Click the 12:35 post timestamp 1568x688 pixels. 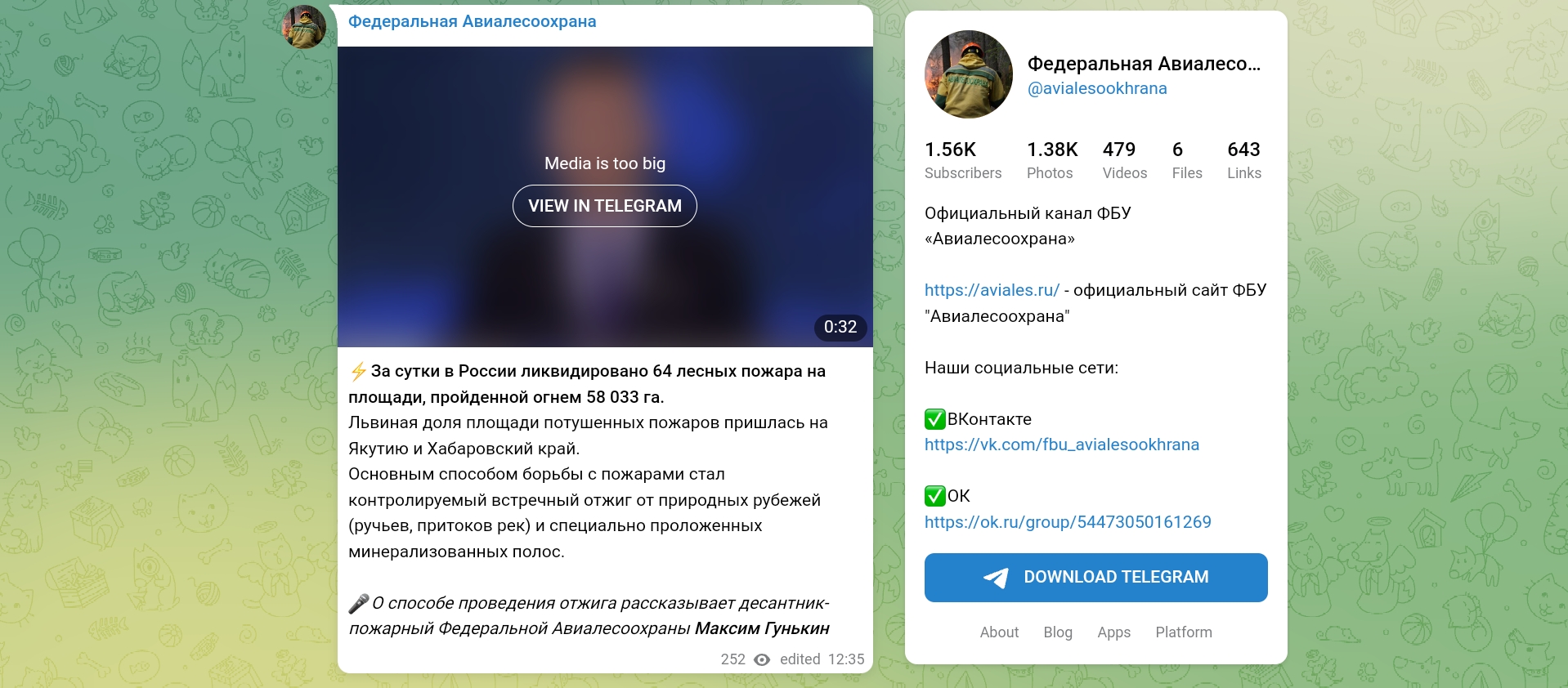click(x=846, y=659)
